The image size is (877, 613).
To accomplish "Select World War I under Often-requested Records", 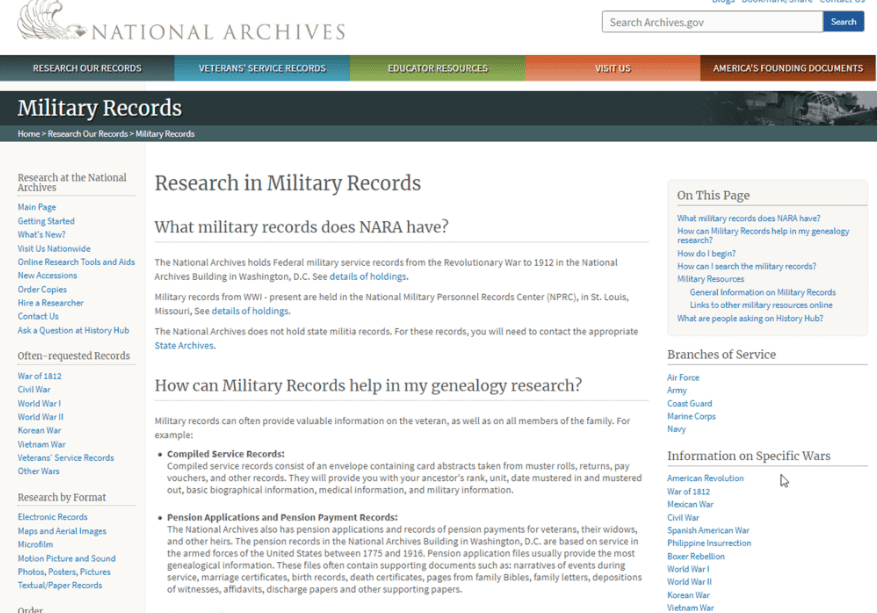I will point(39,403).
